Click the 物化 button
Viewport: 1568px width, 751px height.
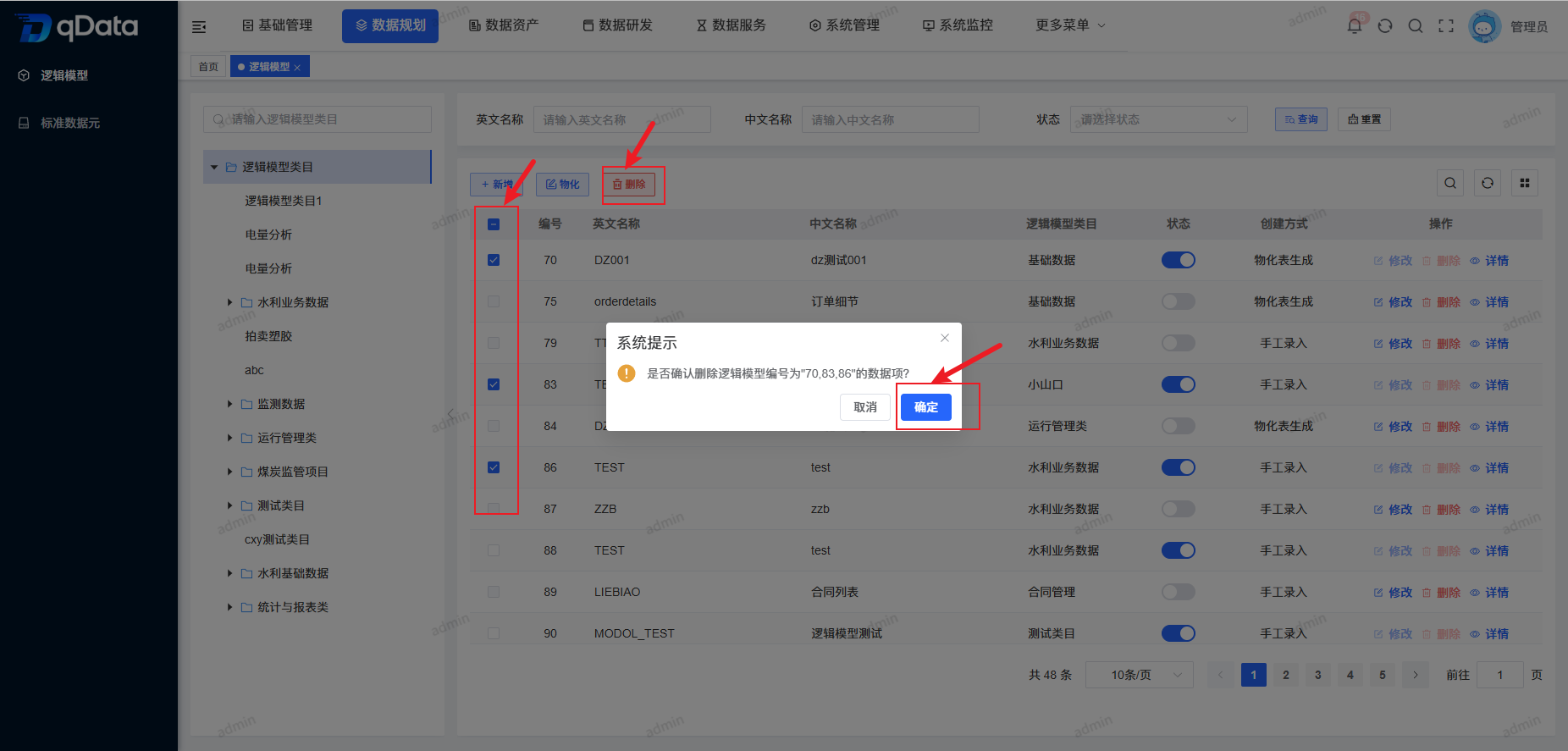pos(562,184)
